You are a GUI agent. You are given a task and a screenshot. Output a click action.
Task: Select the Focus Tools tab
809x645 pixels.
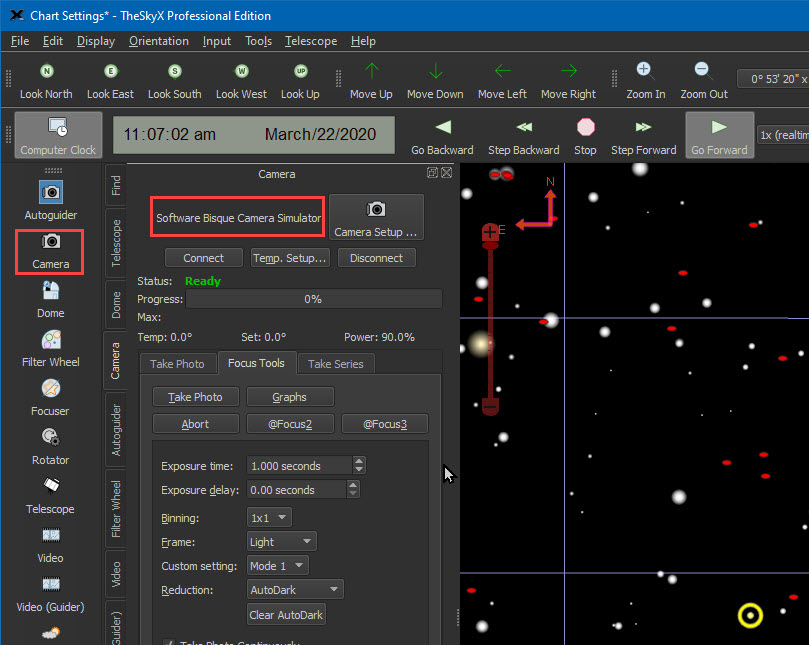tap(256, 363)
